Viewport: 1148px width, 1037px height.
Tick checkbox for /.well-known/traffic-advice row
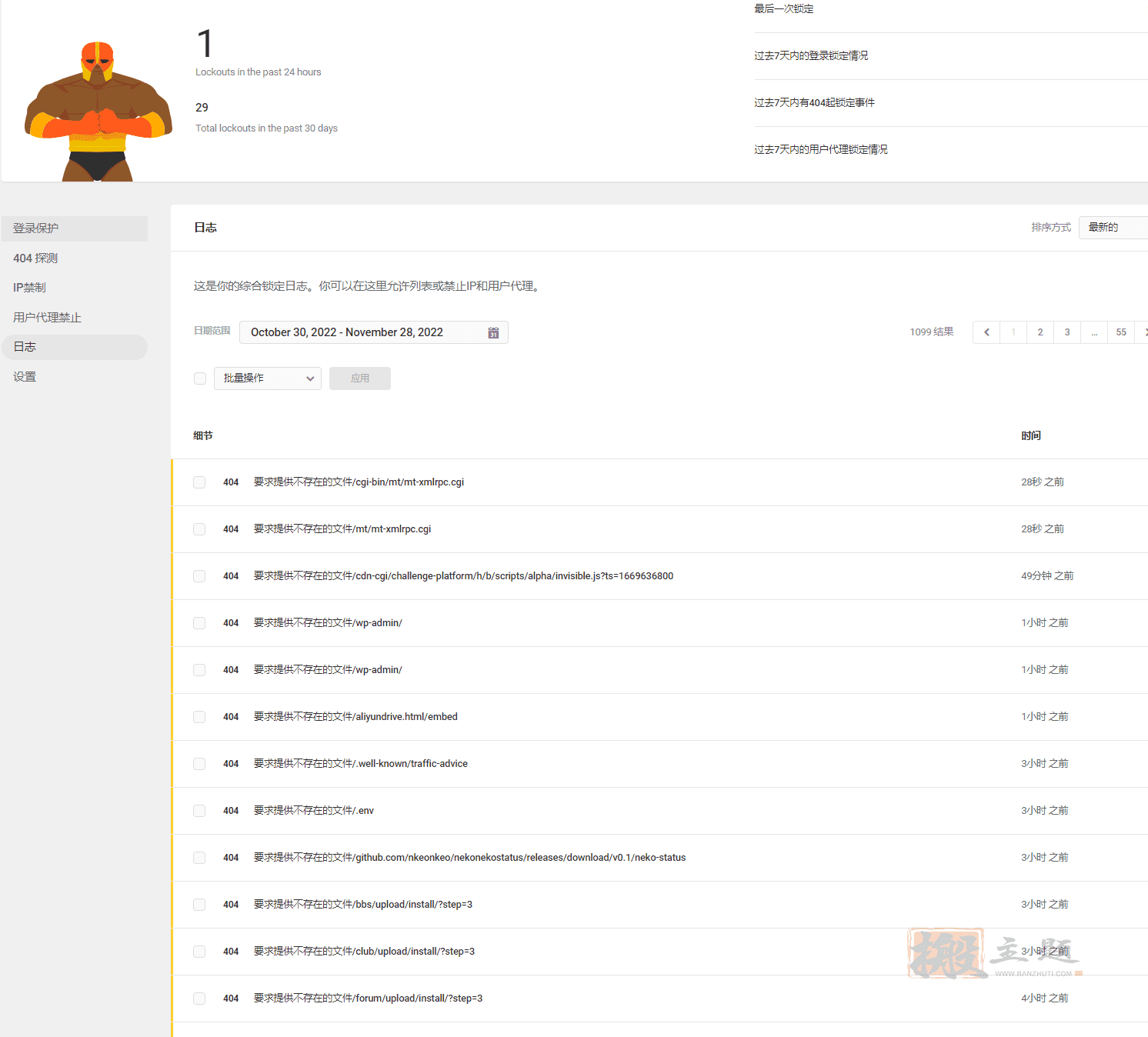tap(199, 764)
